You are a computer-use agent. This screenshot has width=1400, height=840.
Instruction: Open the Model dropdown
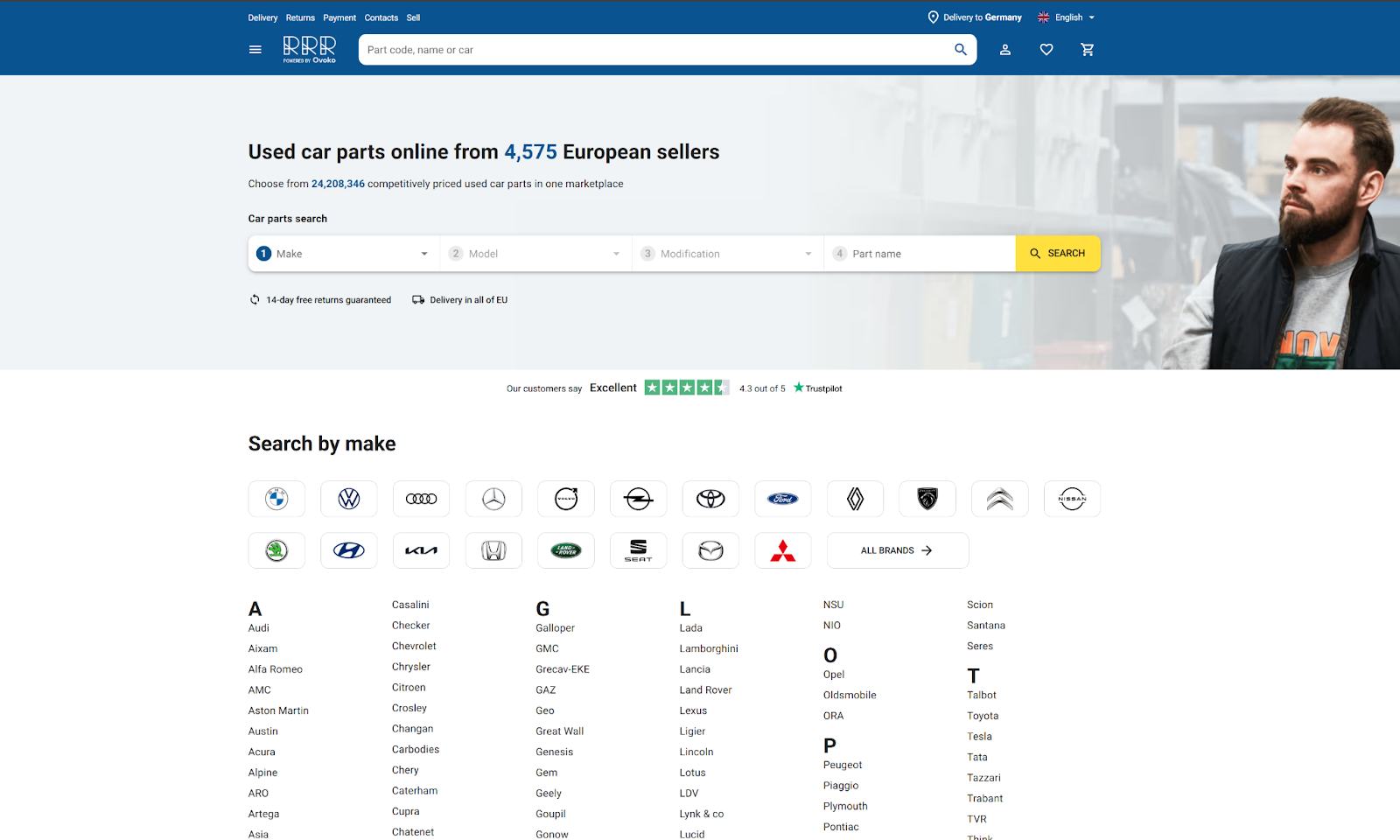click(x=535, y=254)
